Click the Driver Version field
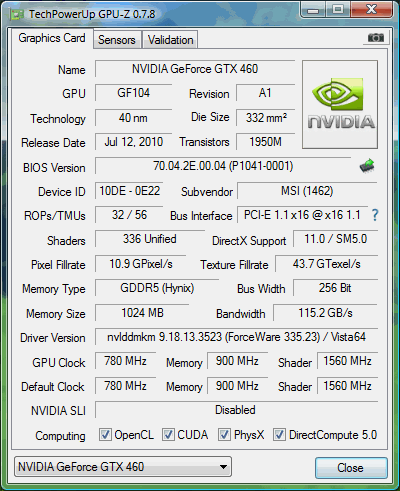 coord(236,337)
